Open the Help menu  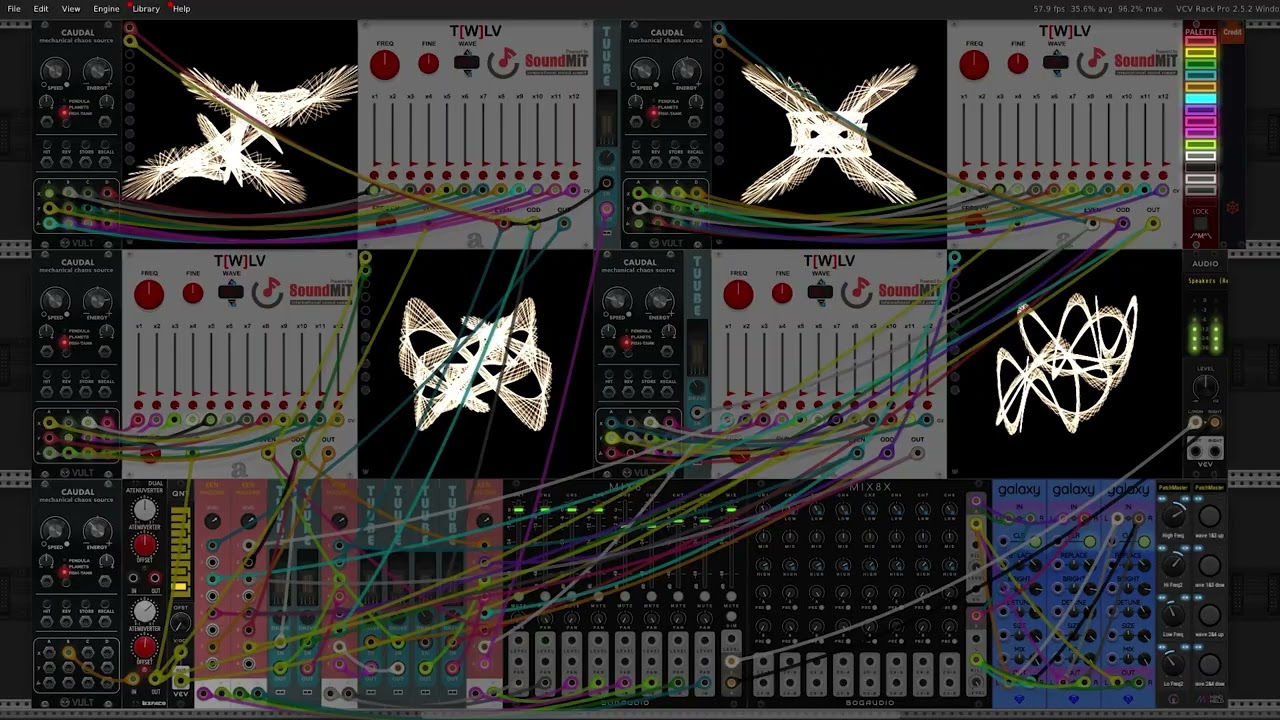click(x=181, y=9)
